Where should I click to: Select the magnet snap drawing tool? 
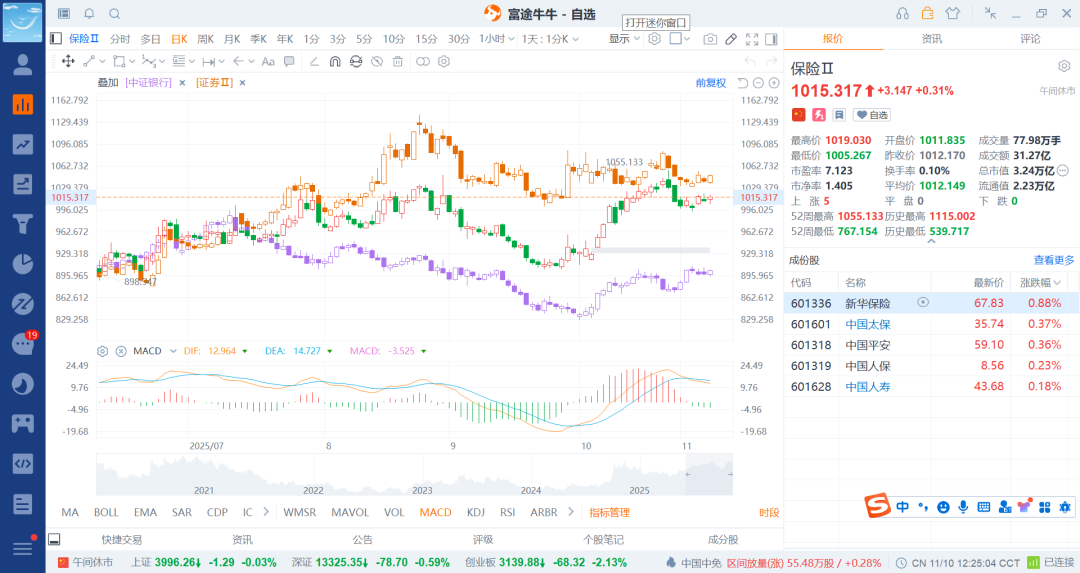coord(334,61)
